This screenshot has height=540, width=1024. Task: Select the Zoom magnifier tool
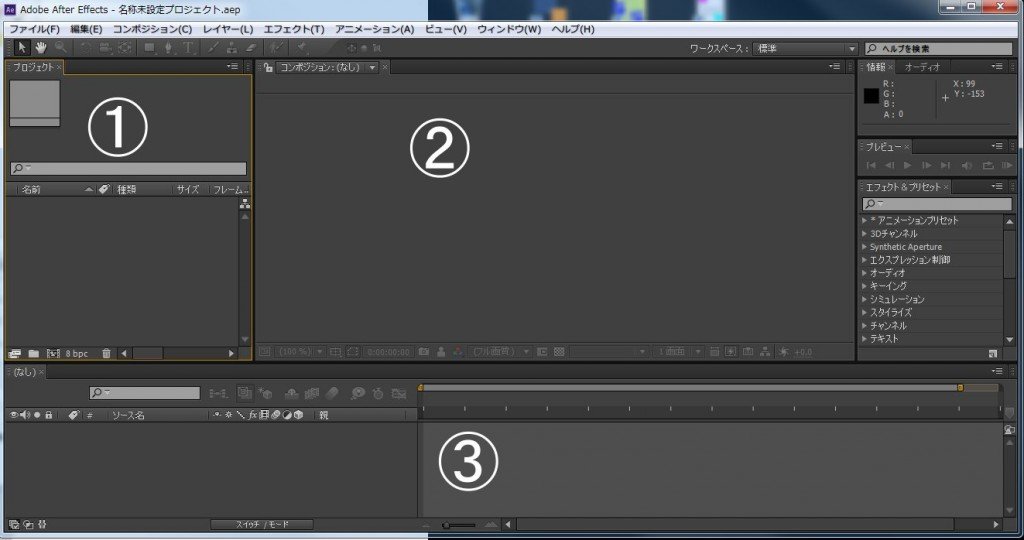click(x=60, y=48)
